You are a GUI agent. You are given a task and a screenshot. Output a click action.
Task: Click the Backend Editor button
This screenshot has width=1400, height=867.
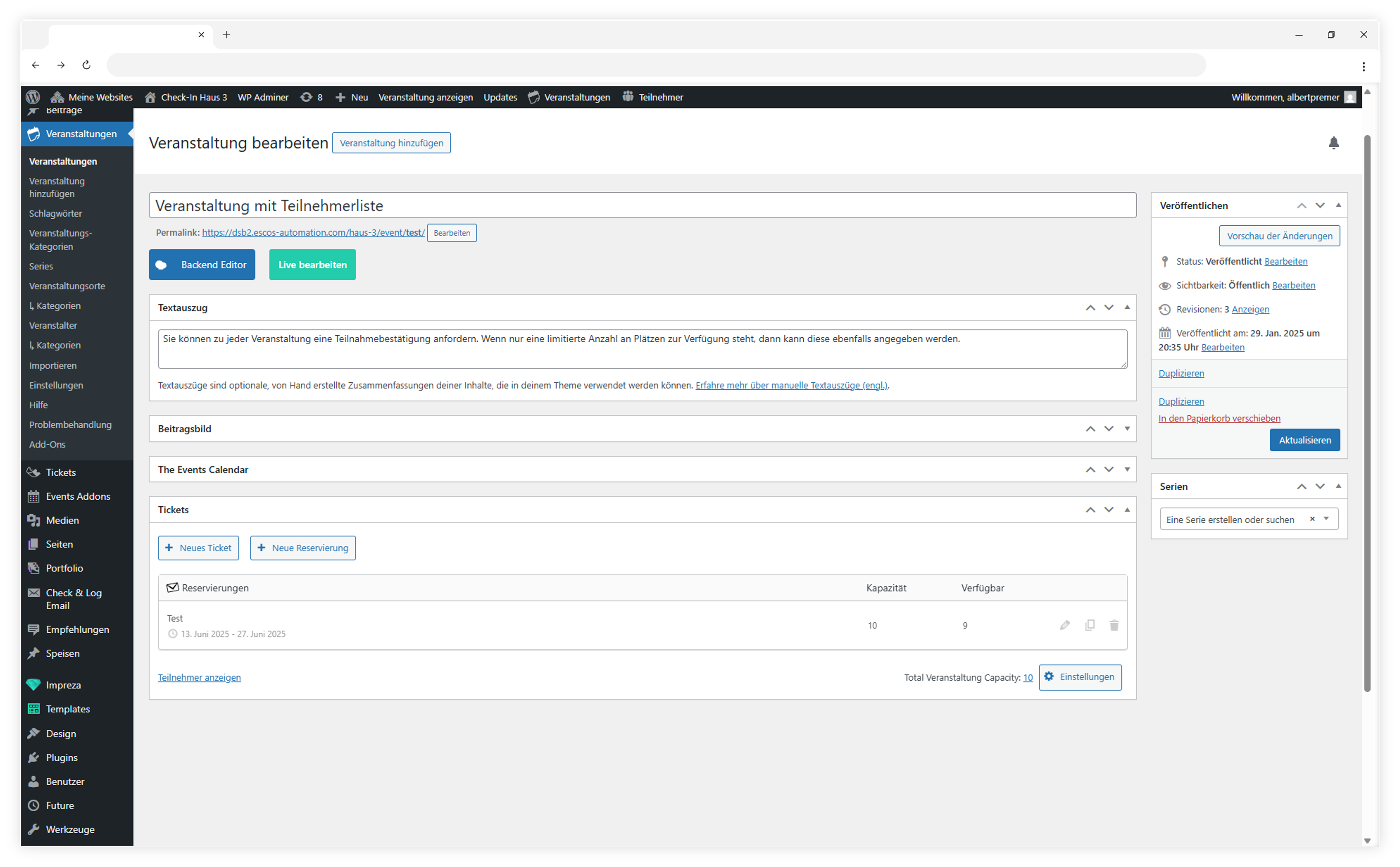(202, 265)
